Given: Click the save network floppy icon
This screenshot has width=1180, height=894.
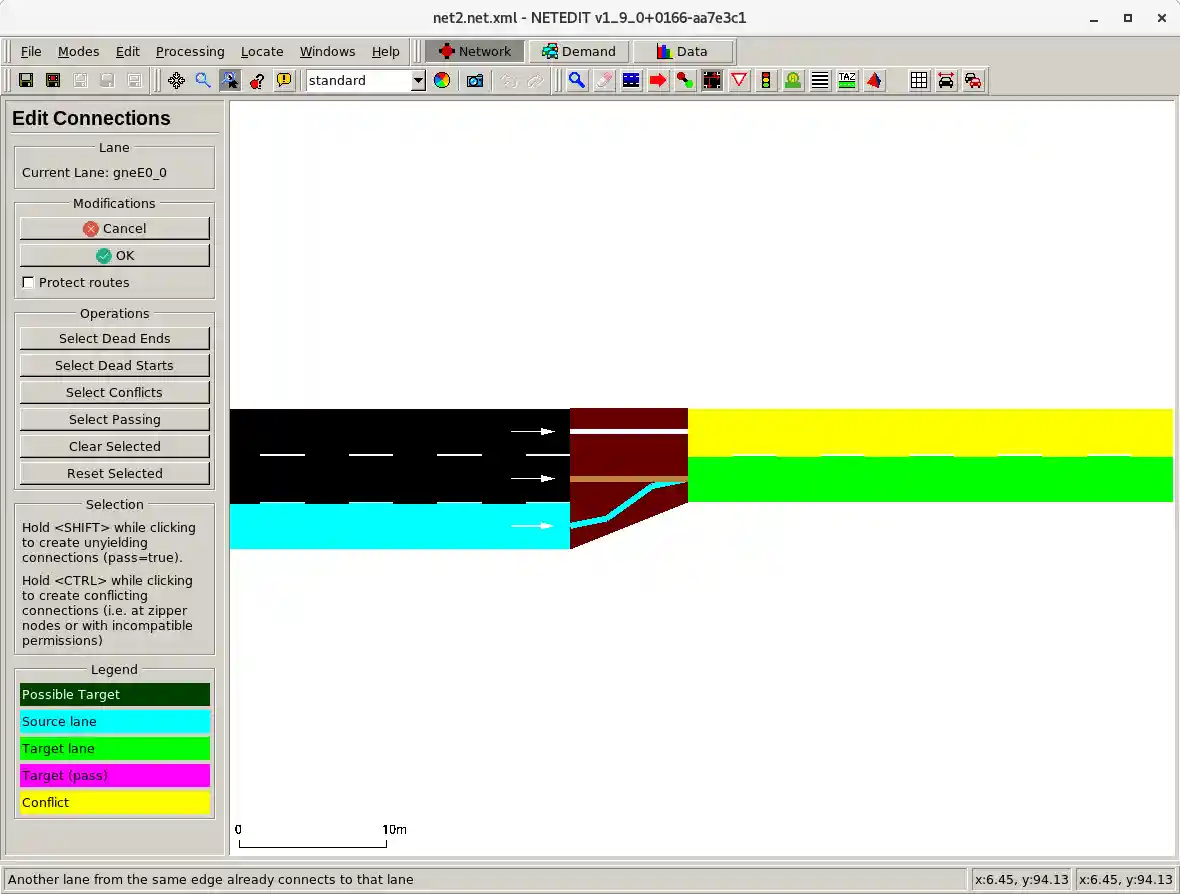Looking at the screenshot, I should (x=26, y=81).
